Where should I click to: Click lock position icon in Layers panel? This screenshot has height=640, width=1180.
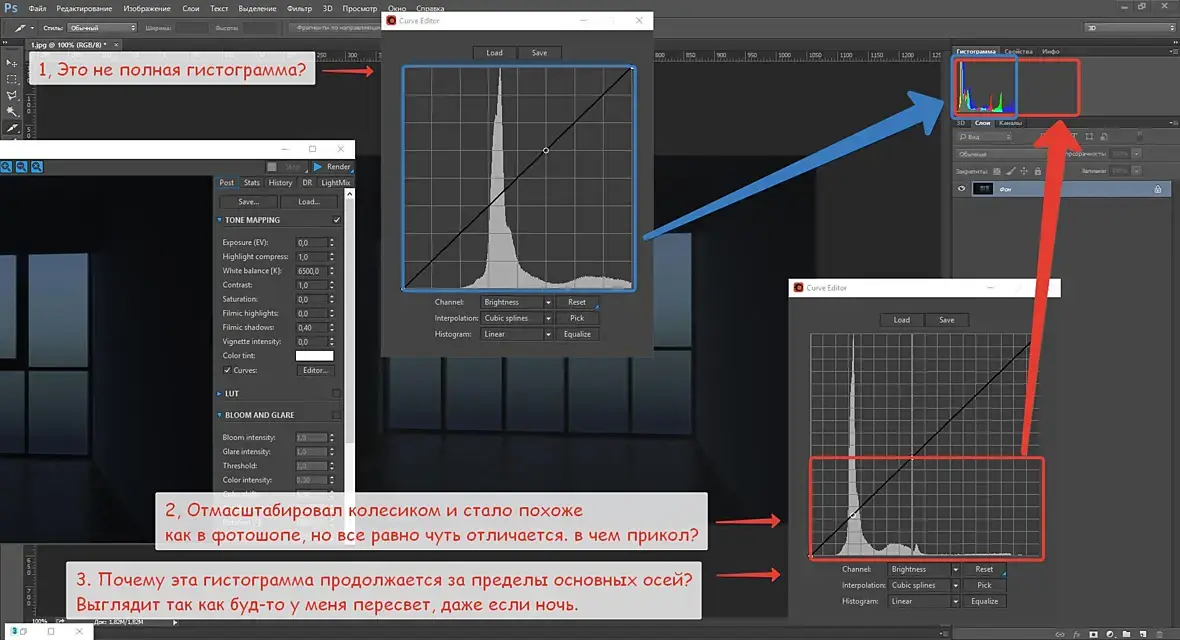click(1023, 171)
